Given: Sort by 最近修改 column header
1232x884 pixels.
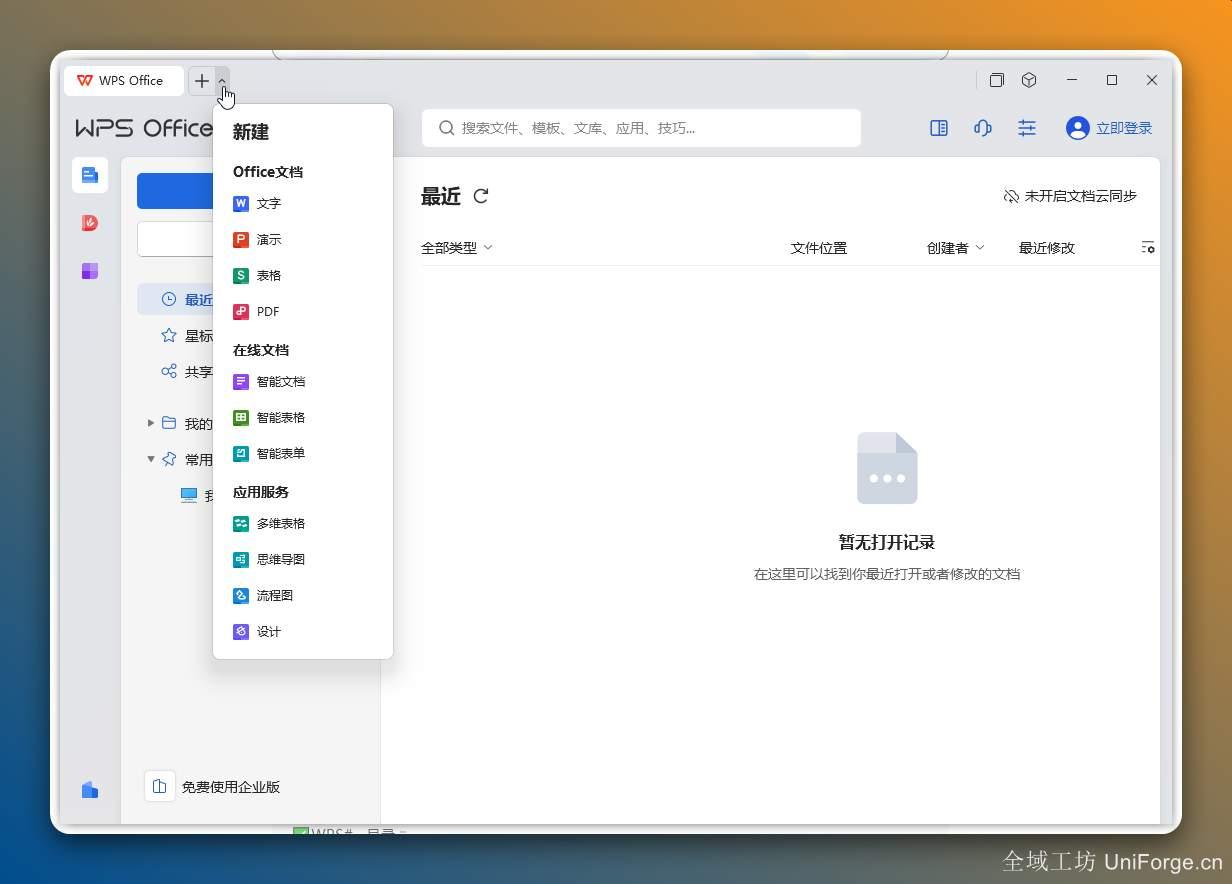Looking at the screenshot, I should click(1047, 248).
